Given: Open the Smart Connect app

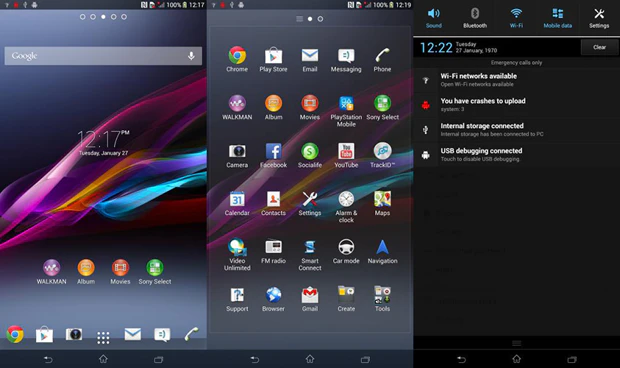Looking at the screenshot, I should (x=310, y=255).
